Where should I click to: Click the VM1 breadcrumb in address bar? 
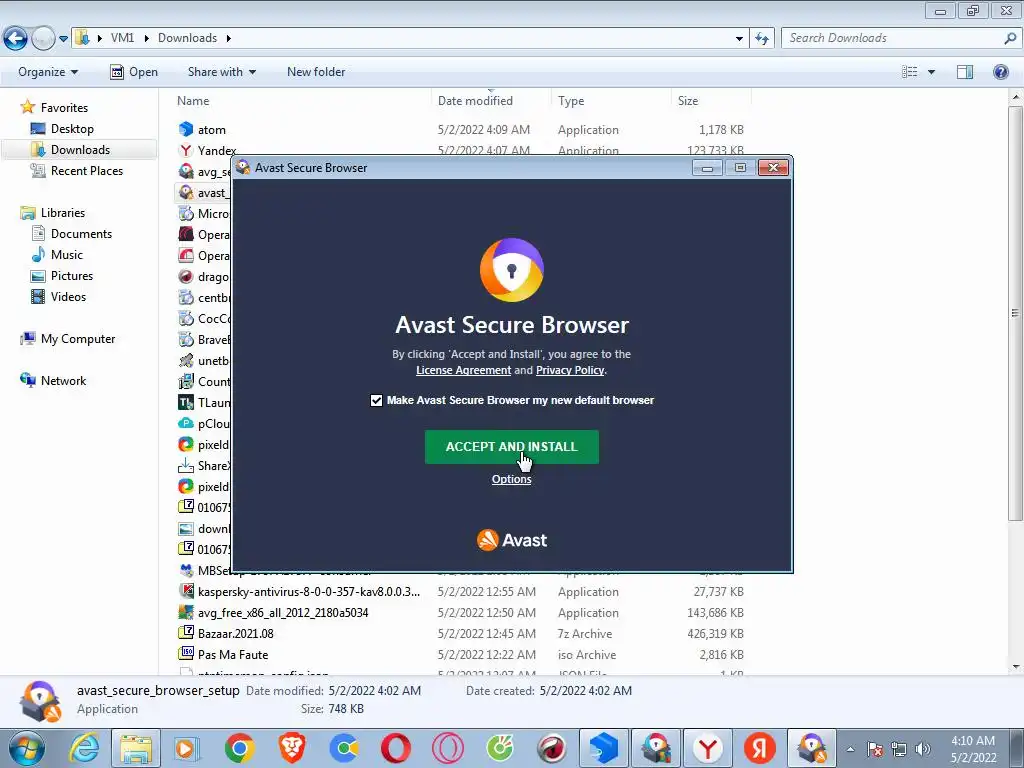[122, 38]
